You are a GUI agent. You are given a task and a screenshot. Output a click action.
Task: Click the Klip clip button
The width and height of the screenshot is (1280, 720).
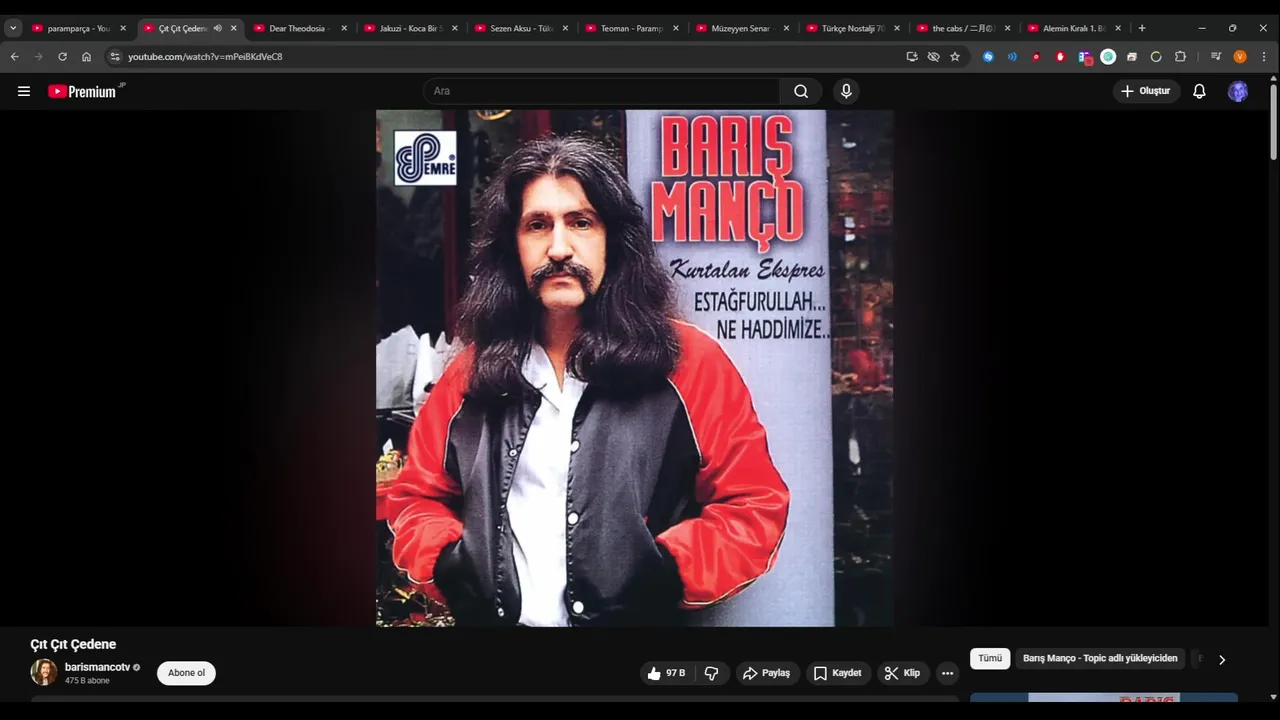click(x=902, y=673)
